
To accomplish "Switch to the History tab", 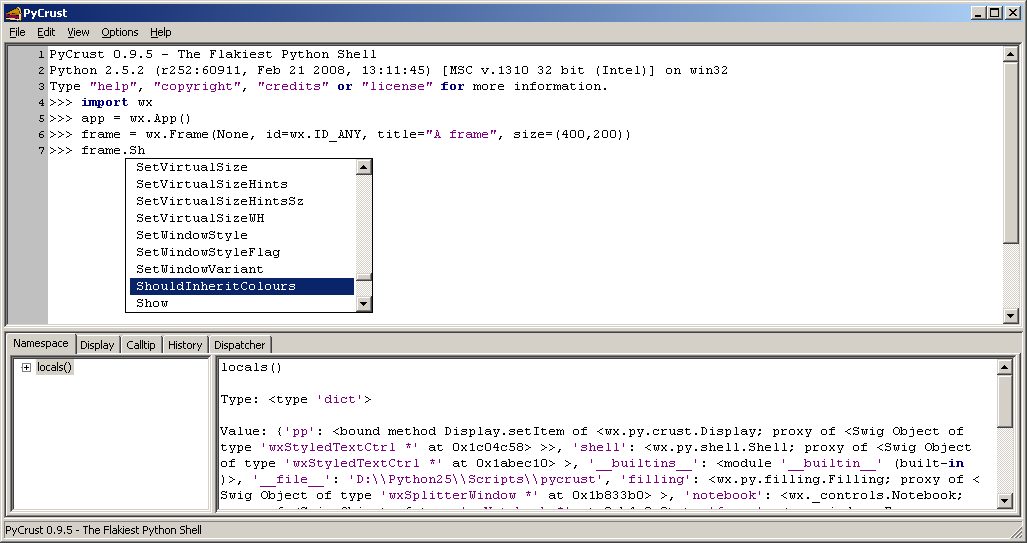I will pos(185,345).
